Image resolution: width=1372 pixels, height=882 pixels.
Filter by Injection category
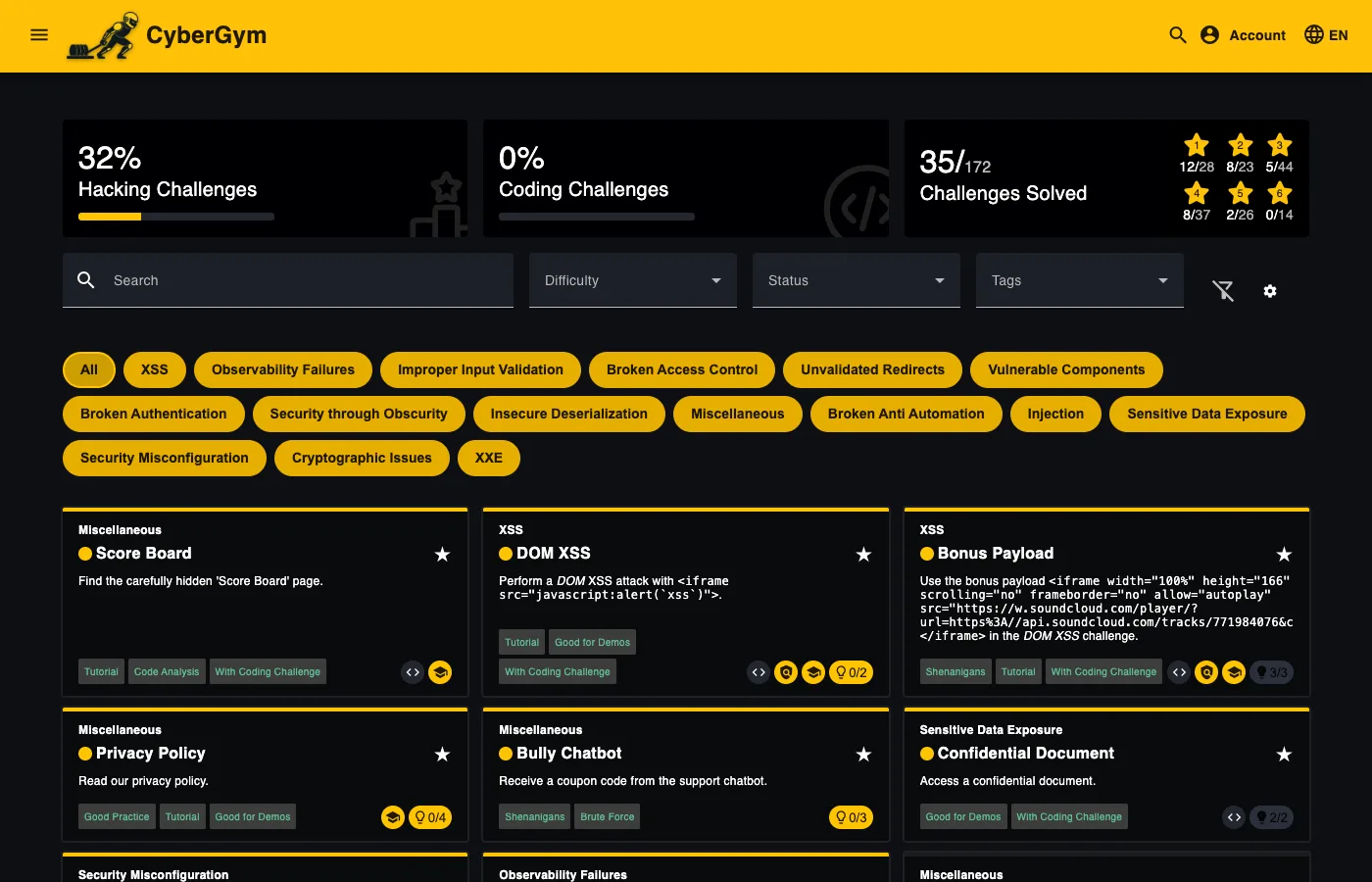click(1055, 414)
